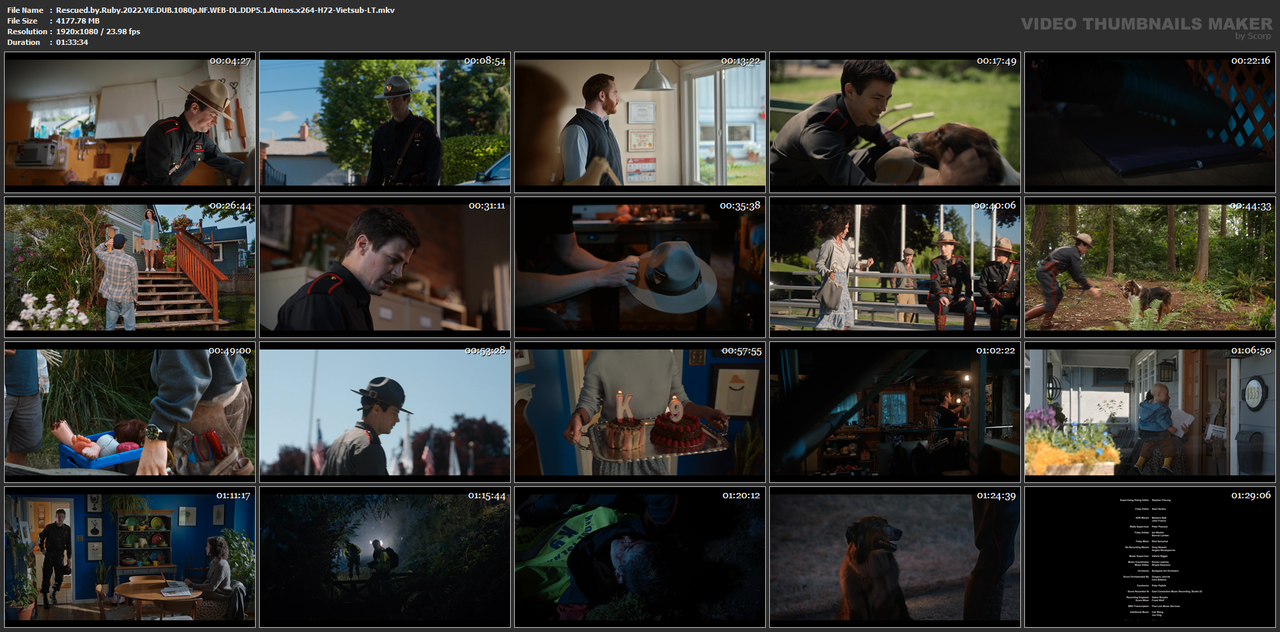Click the File Name label
The width and height of the screenshot is (1280, 632).
25,9
